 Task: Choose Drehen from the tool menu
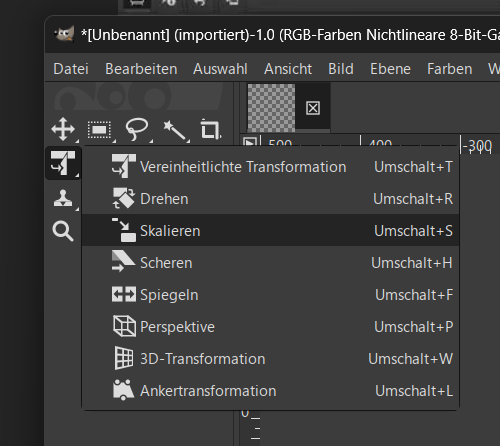point(271,199)
